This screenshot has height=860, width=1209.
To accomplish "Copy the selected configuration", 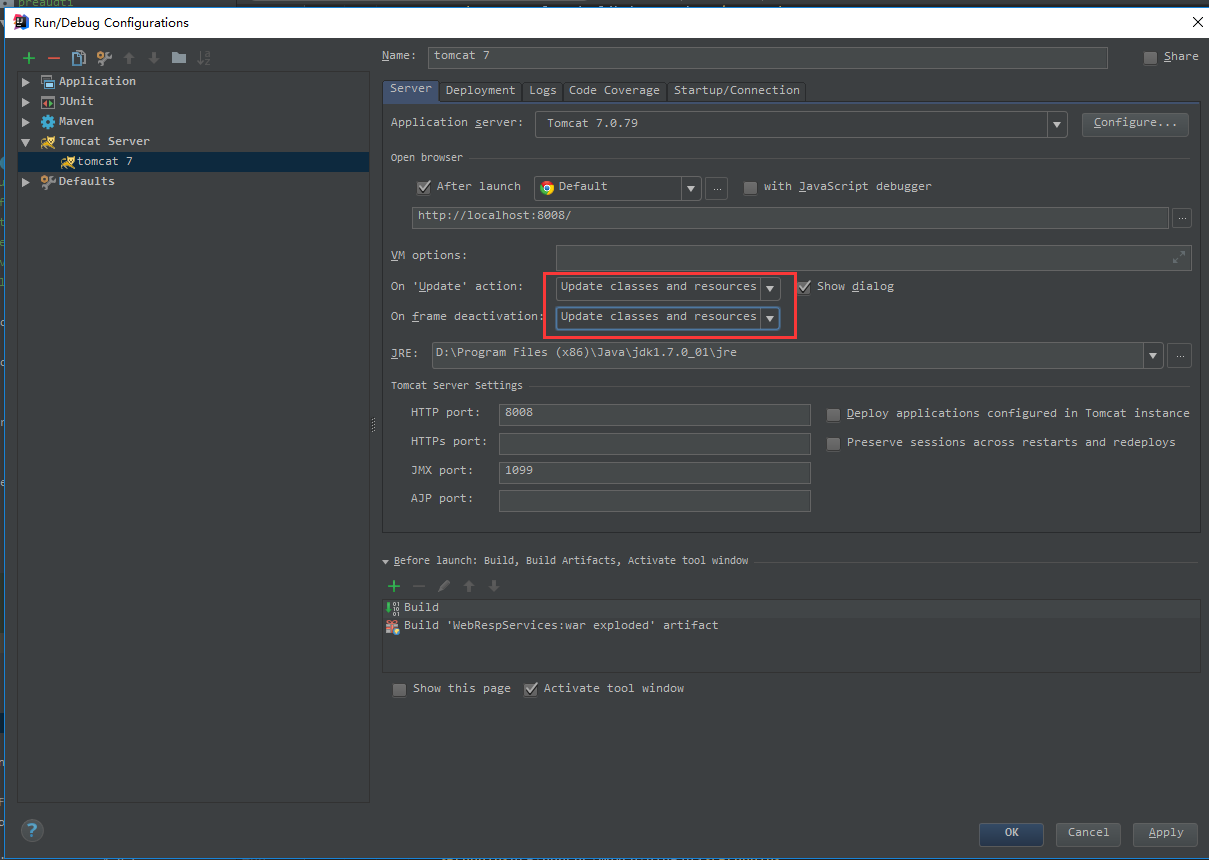I will [79, 58].
